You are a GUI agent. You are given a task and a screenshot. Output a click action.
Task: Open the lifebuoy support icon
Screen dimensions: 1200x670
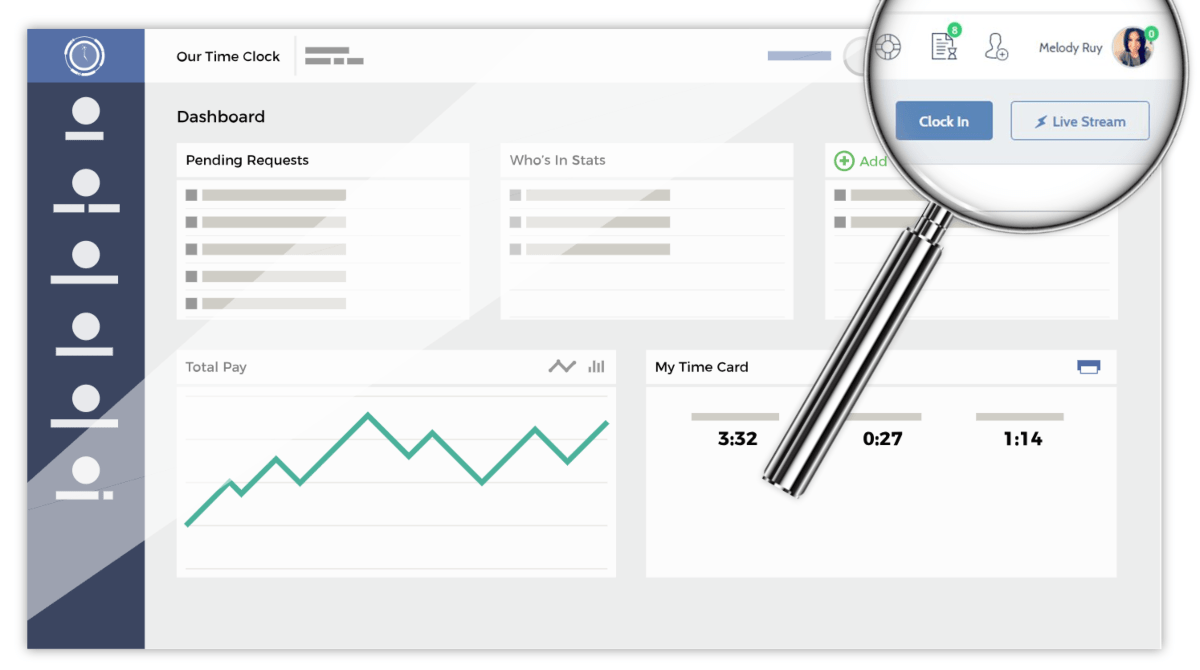(888, 46)
